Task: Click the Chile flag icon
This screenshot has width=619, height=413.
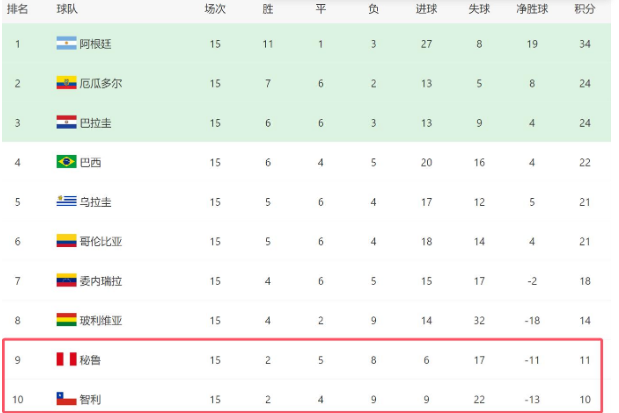Action: click(x=66, y=398)
